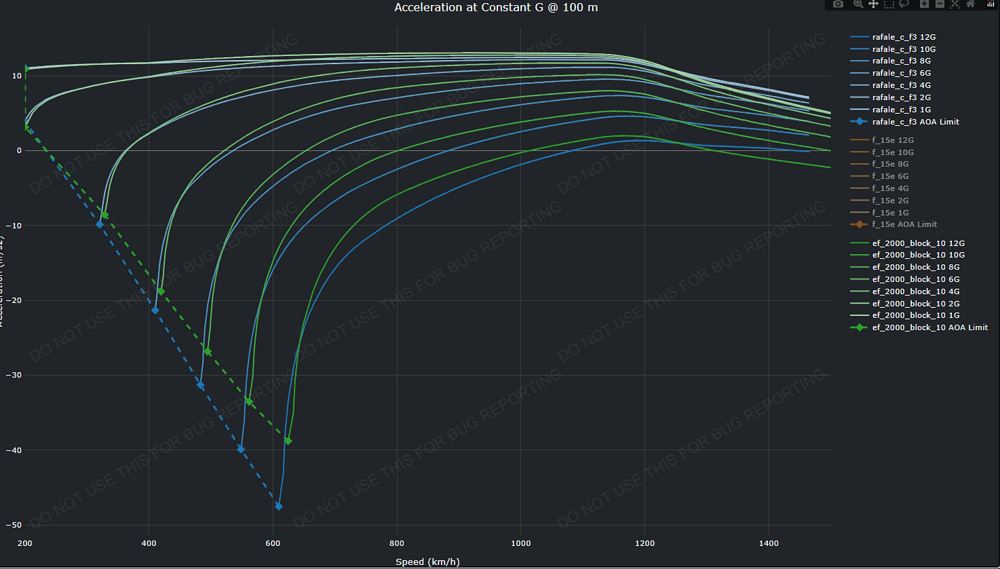Click the x-axis tick label 800
The image size is (1000, 569).
(x=397, y=543)
